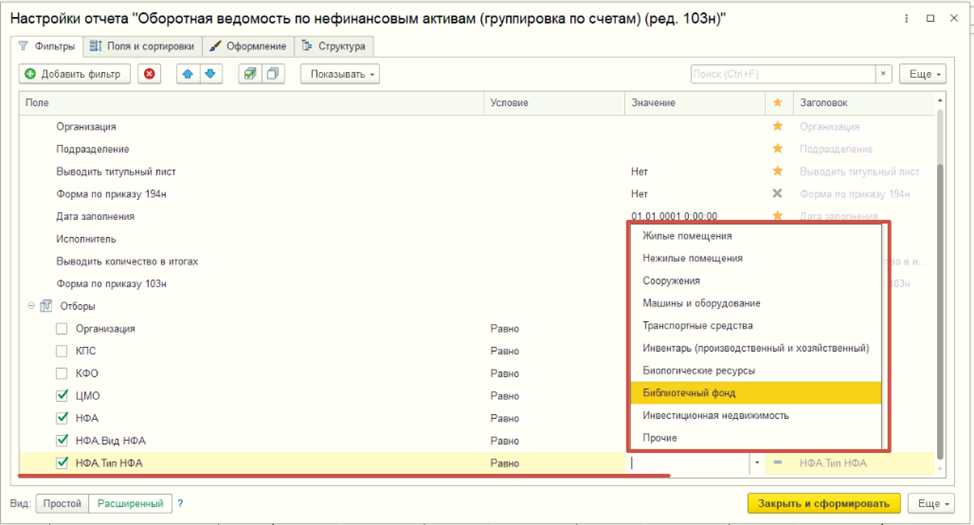Open the top Еще menu

pos(924,74)
